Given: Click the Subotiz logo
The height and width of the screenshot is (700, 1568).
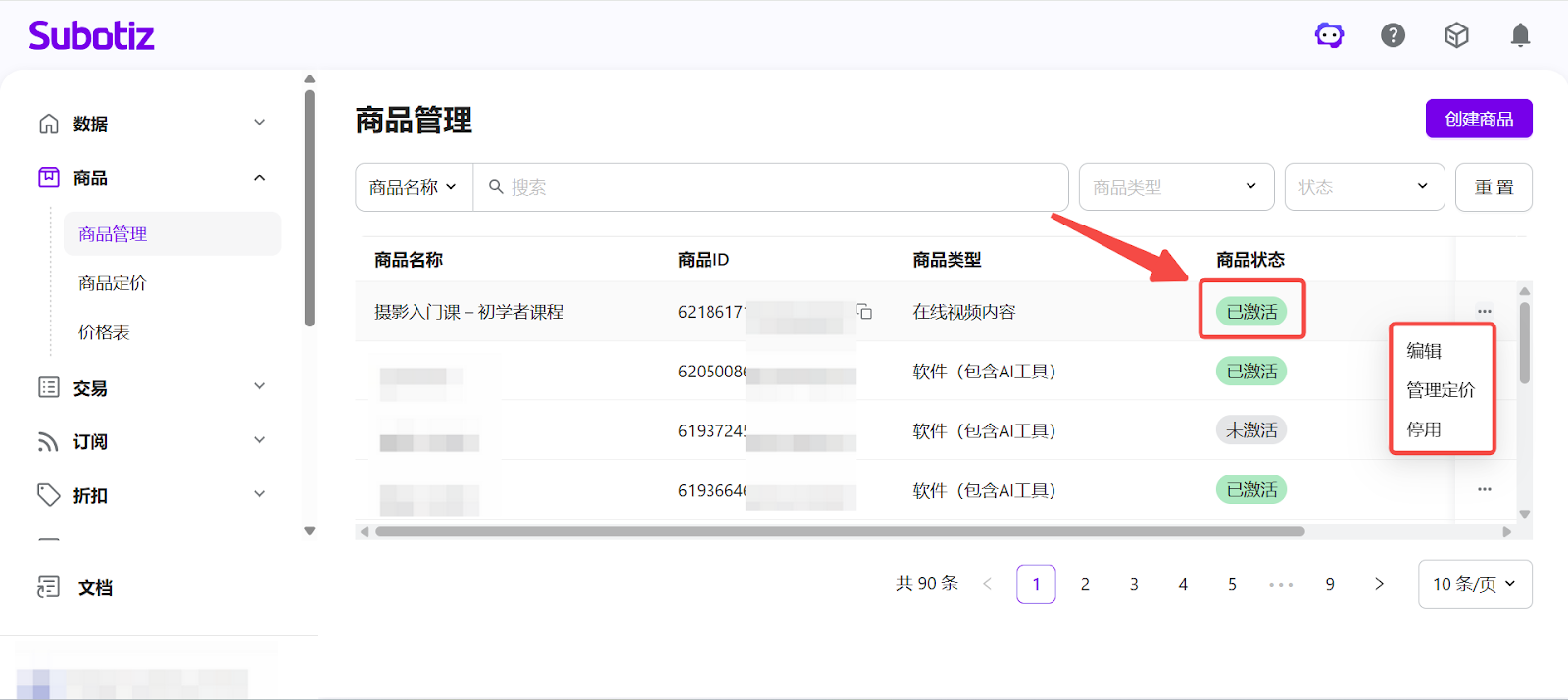Looking at the screenshot, I should (92, 36).
